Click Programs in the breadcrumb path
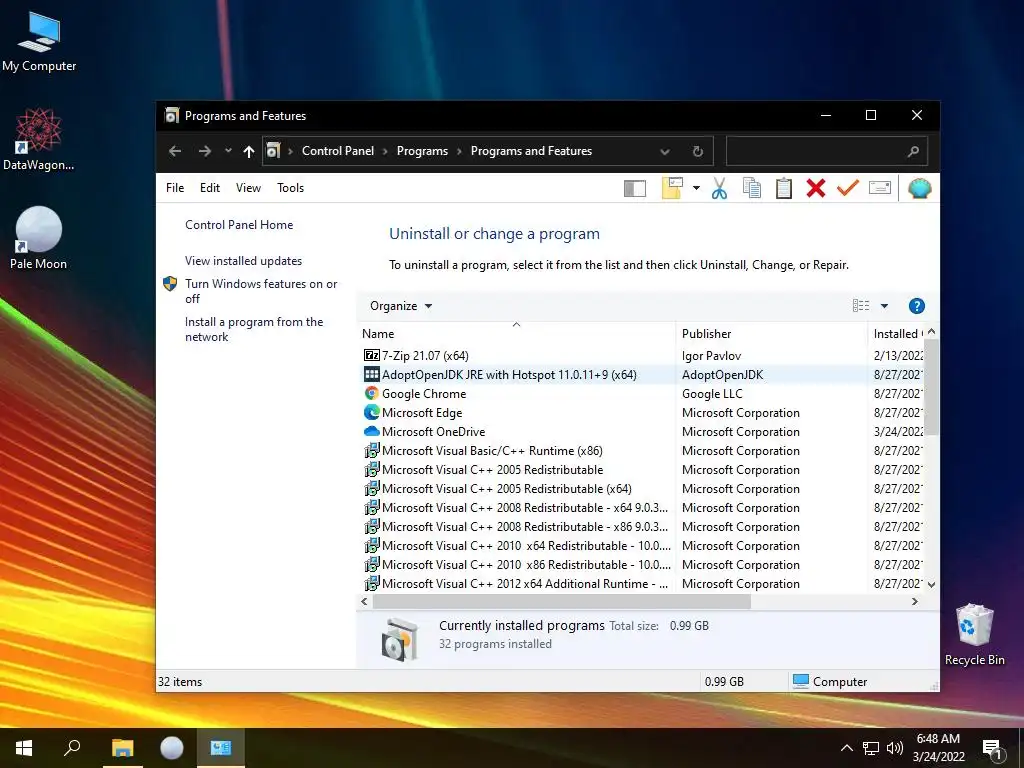Image resolution: width=1024 pixels, height=768 pixels. pyautogui.click(x=423, y=151)
